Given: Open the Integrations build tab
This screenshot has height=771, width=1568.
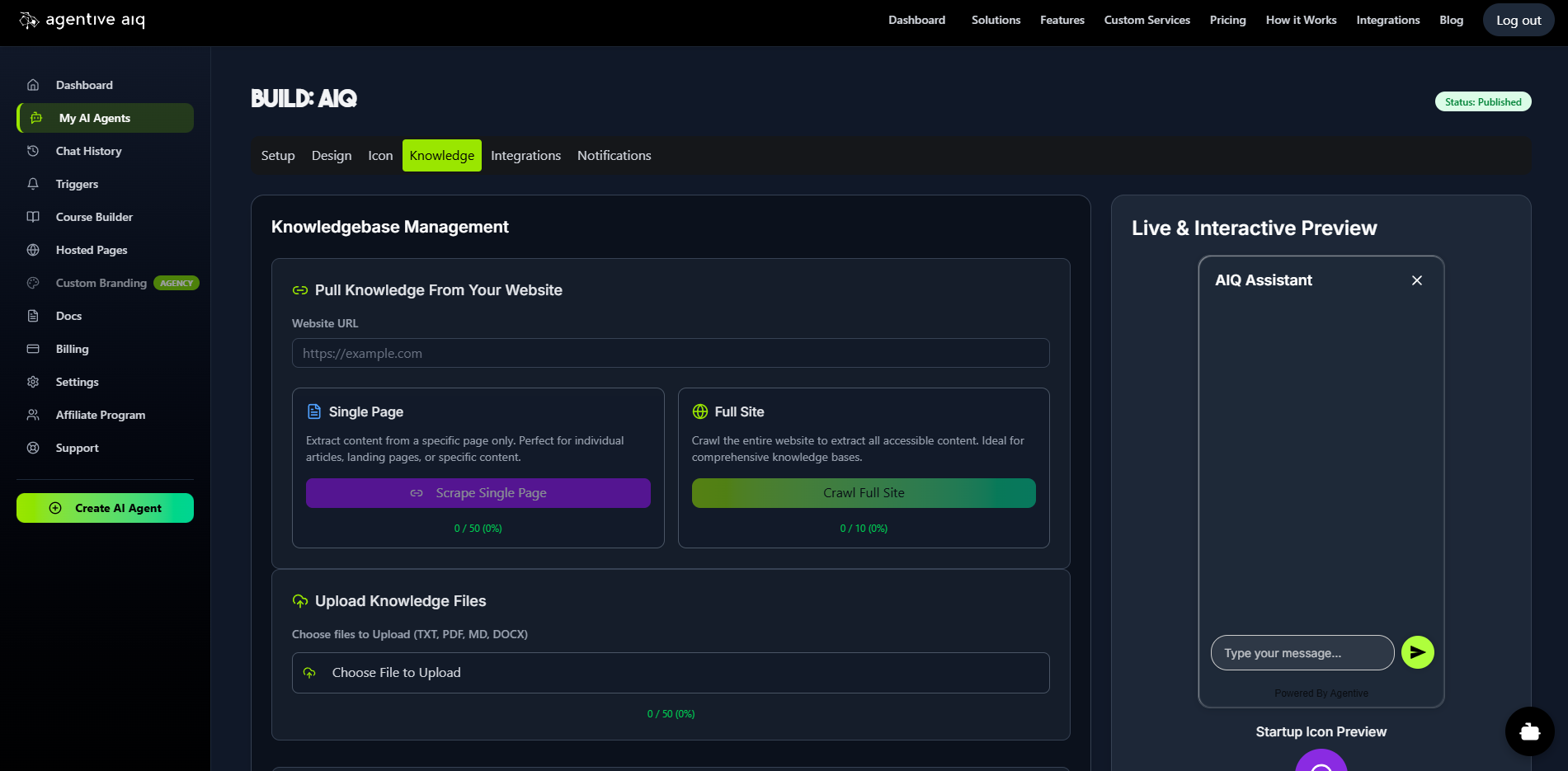Looking at the screenshot, I should [525, 156].
